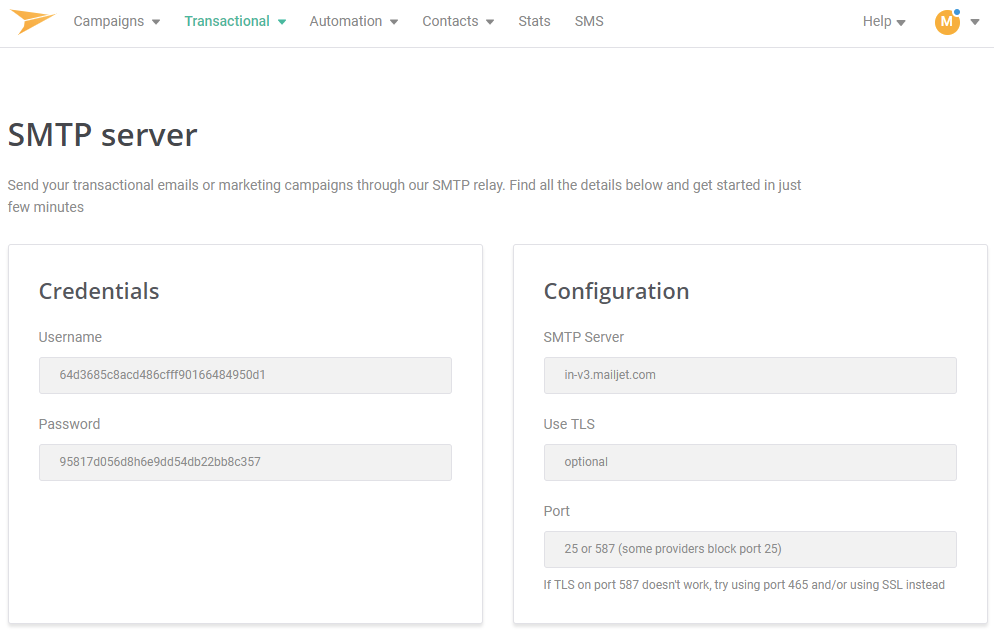Click the SMTP server page title
This screenshot has height=634, width=994.
[102, 135]
